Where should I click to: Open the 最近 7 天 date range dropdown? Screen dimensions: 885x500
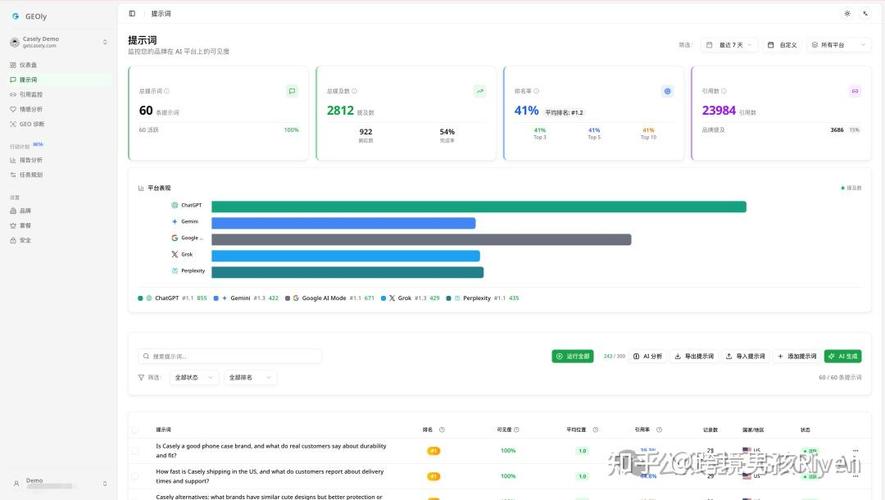point(729,45)
